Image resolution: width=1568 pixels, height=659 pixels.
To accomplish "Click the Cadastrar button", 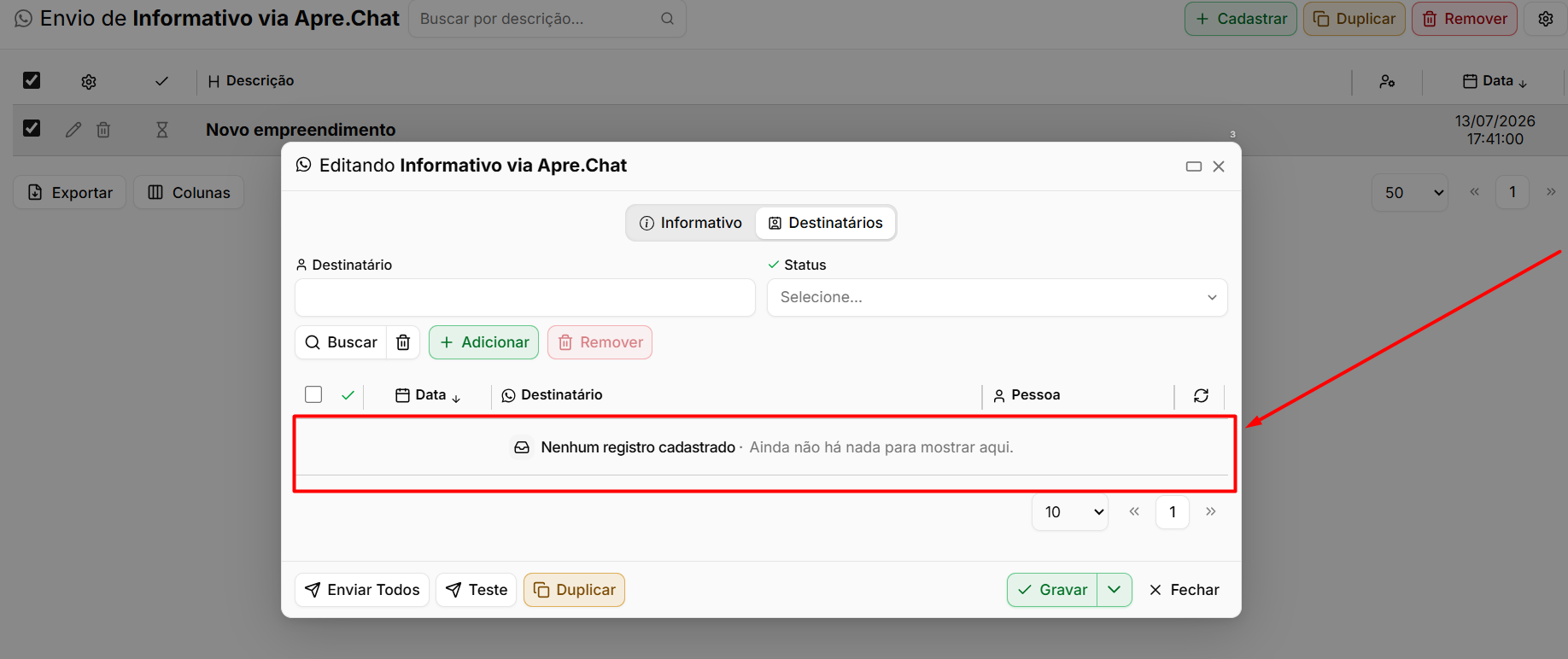I will pos(1241,19).
